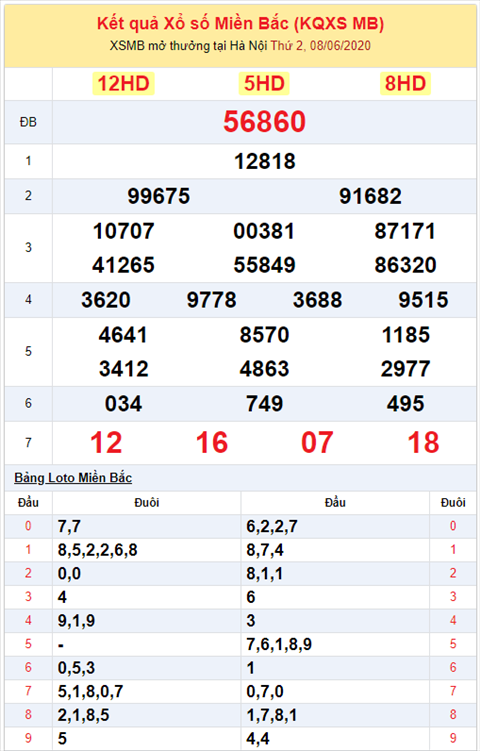
Task: Click third prize number 00381
Action: click(x=264, y=231)
